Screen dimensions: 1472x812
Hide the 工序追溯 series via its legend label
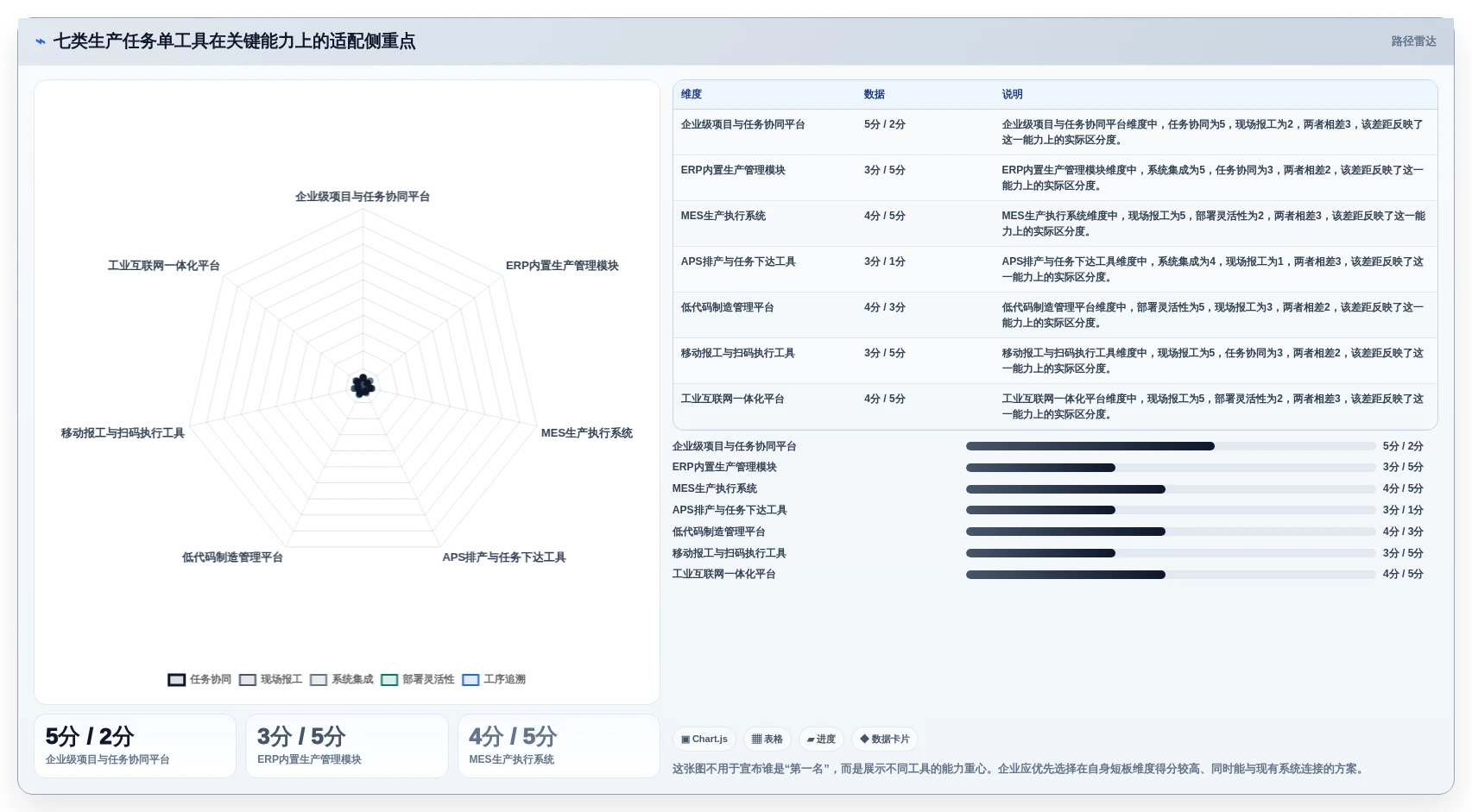(504, 680)
